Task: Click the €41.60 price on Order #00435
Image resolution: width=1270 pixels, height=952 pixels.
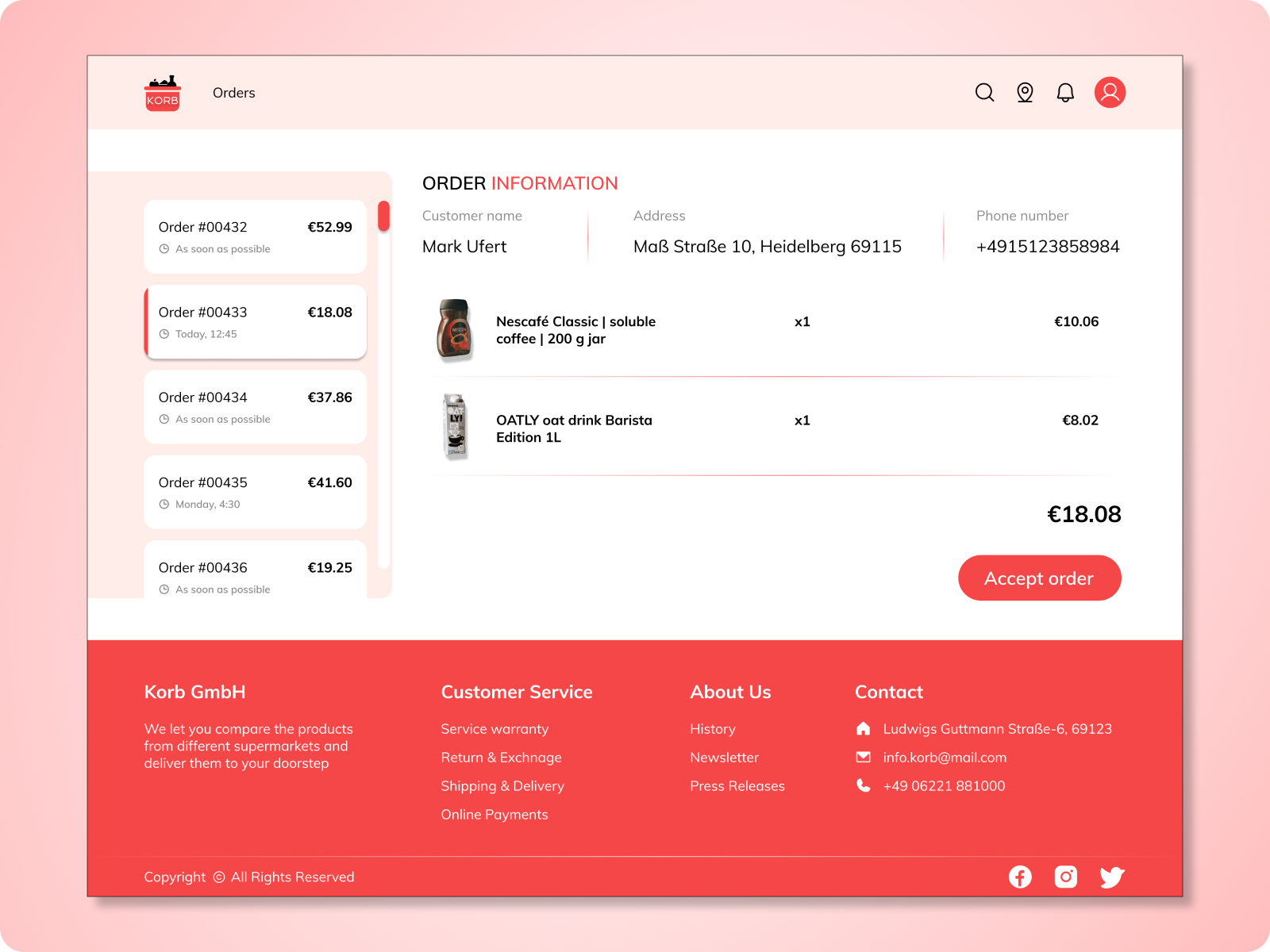Action: point(330,482)
